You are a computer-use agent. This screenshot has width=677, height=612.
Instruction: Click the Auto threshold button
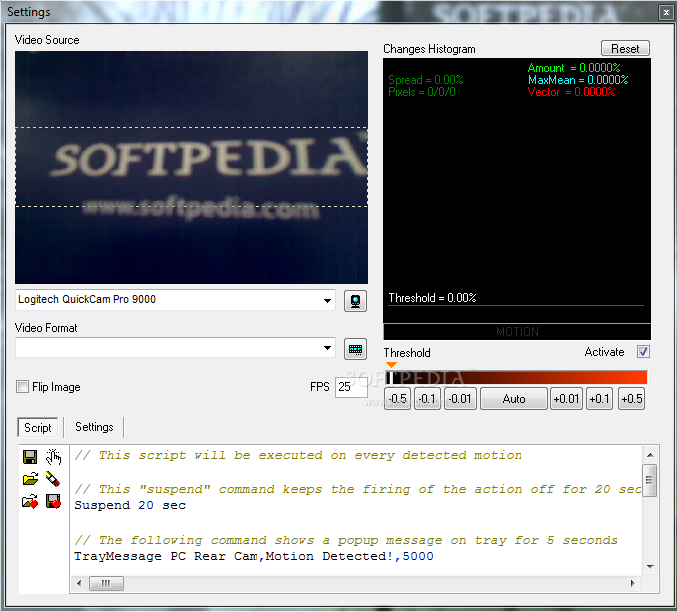514,398
